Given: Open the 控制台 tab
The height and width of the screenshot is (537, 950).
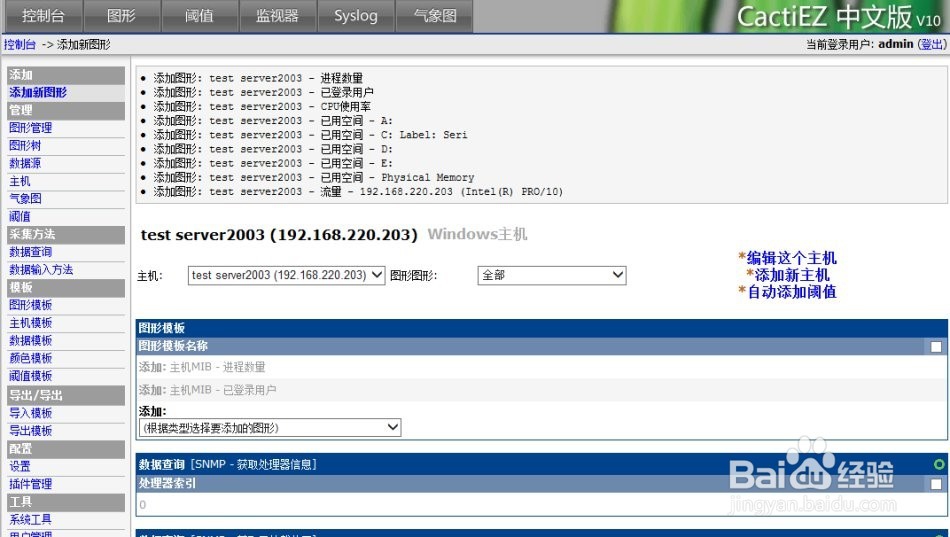Looking at the screenshot, I should pyautogui.click(x=43, y=16).
